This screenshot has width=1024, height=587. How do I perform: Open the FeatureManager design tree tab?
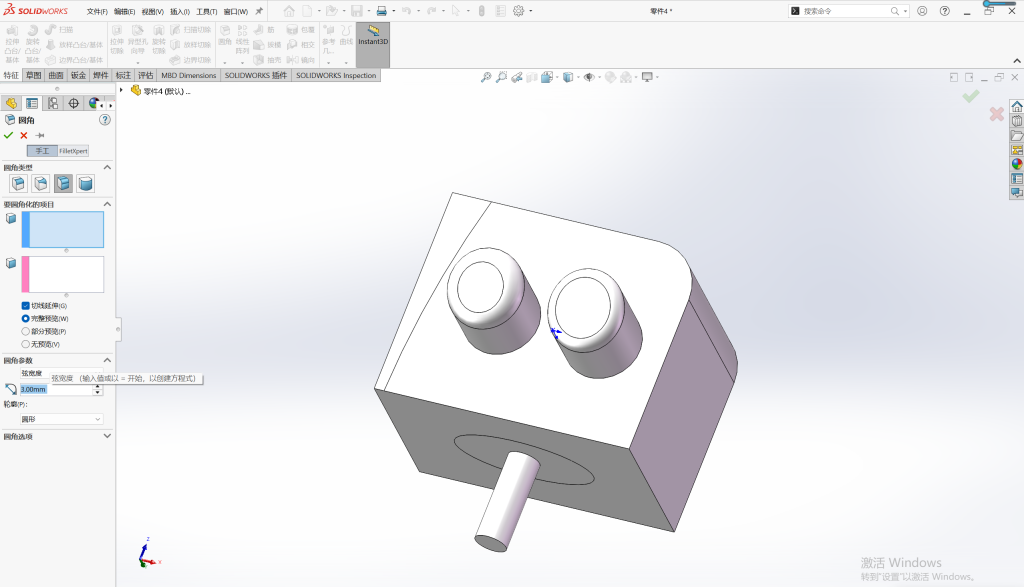coord(11,103)
